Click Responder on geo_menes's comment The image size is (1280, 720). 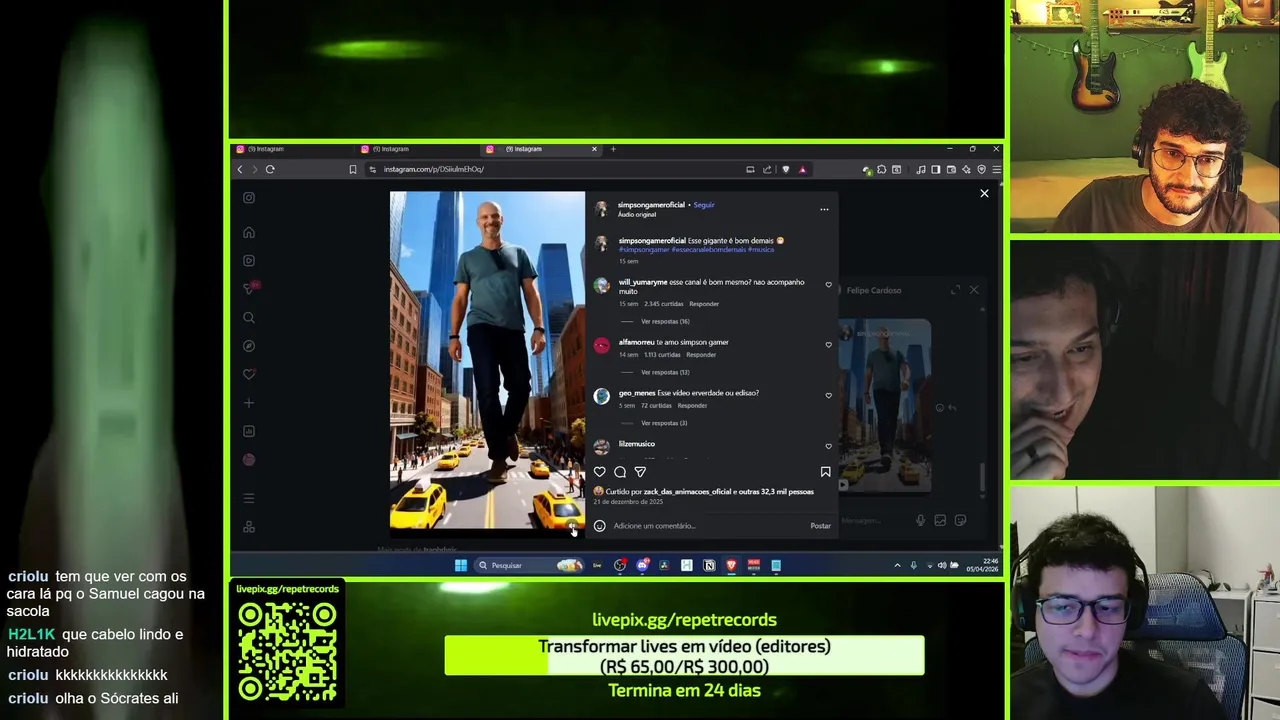pyautogui.click(x=692, y=405)
